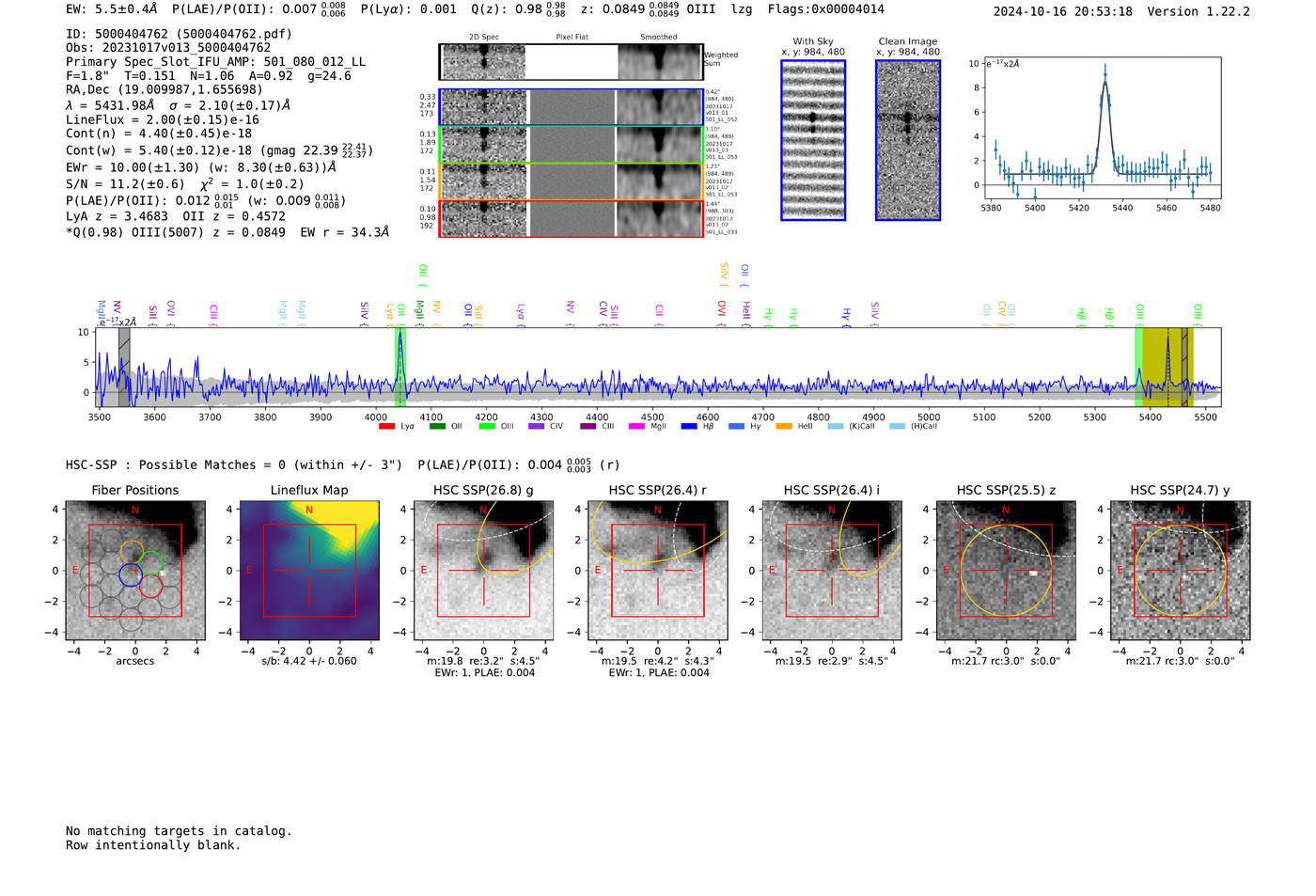
Task: Click the 'Row intentionally blank.' text
Action: coord(153,845)
